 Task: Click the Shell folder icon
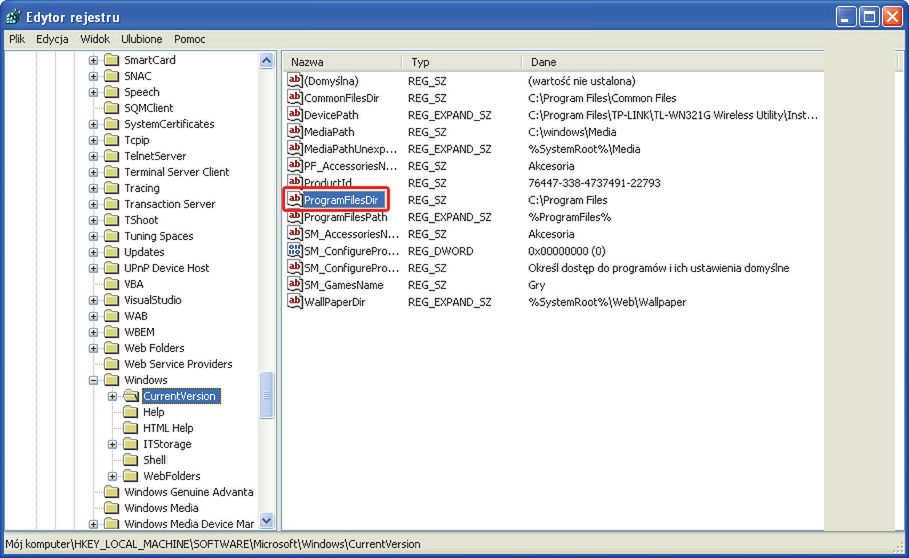130,460
